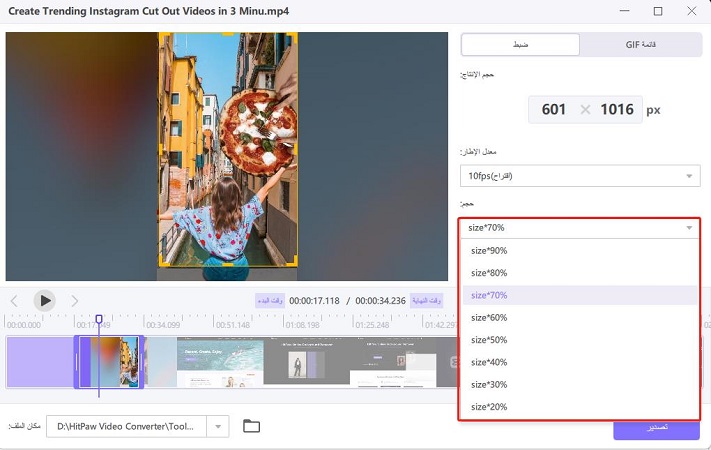Play the video preview
The height and width of the screenshot is (450, 711).
[45, 301]
